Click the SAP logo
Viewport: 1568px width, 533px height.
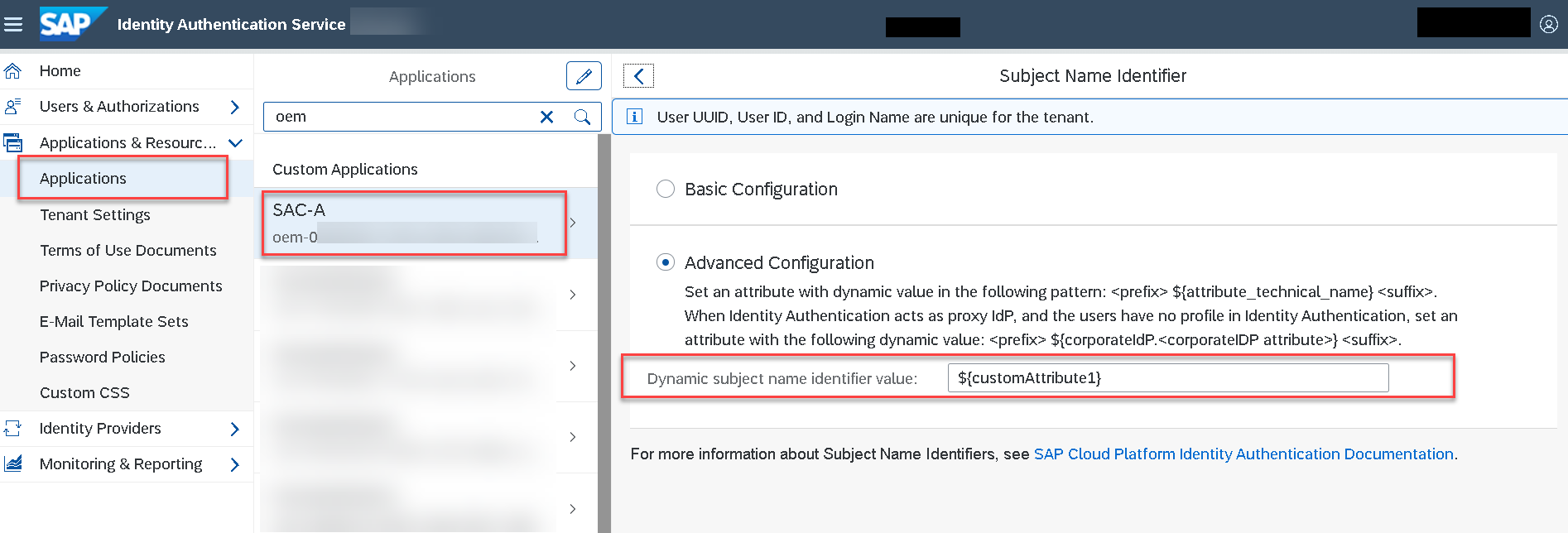click(x=73, y=23)
